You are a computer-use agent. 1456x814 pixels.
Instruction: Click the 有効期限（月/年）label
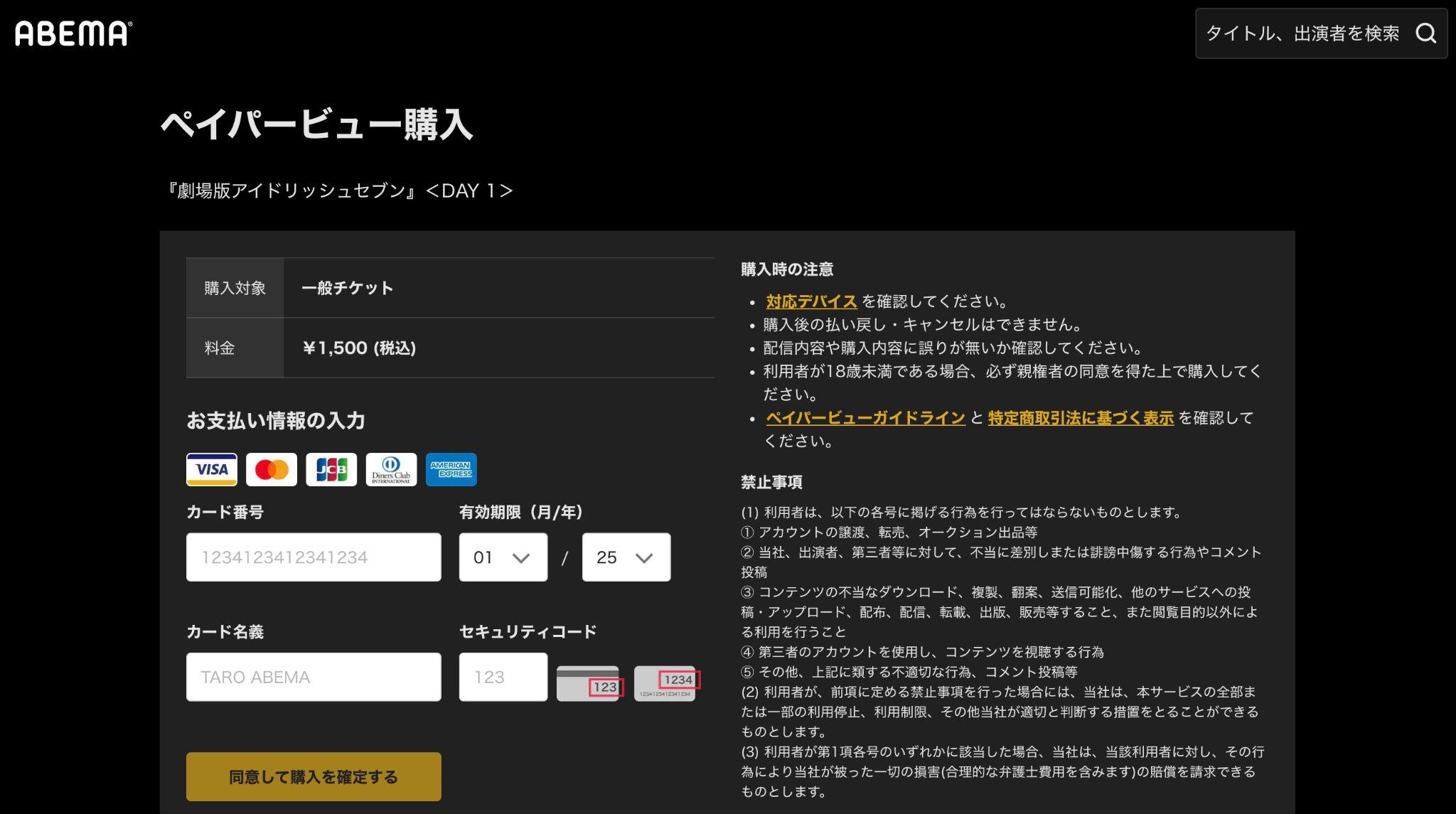(x=521, y=512)
